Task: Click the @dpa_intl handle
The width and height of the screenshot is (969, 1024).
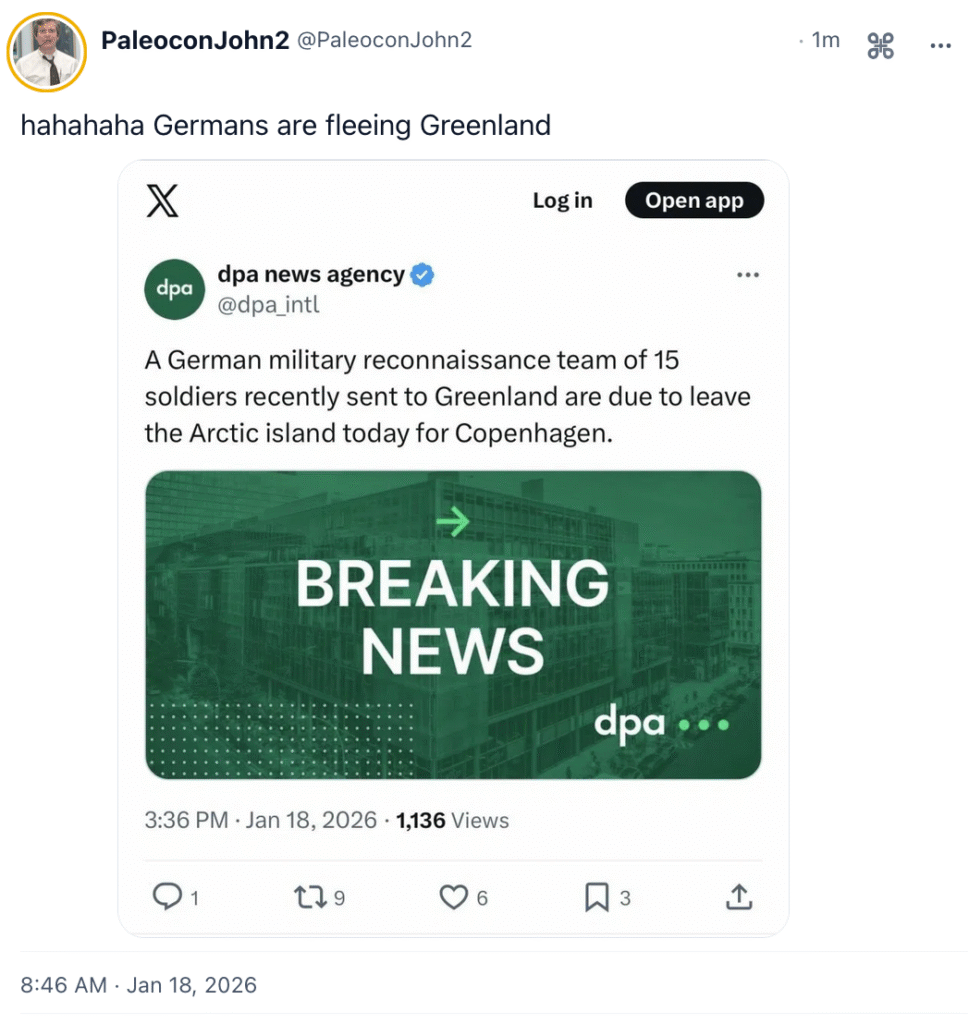Action: 268,305
